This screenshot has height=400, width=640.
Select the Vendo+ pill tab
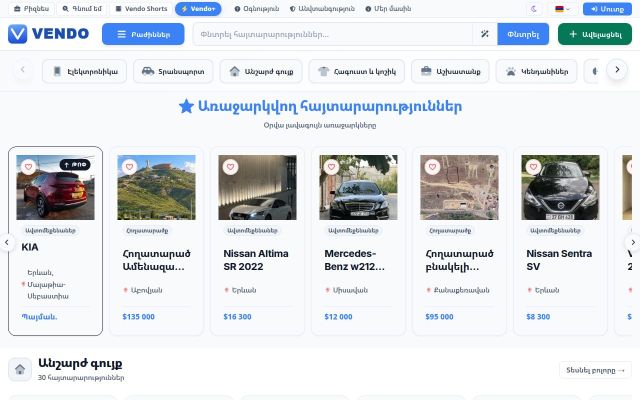pyautogui.click(x=198, y=9)
